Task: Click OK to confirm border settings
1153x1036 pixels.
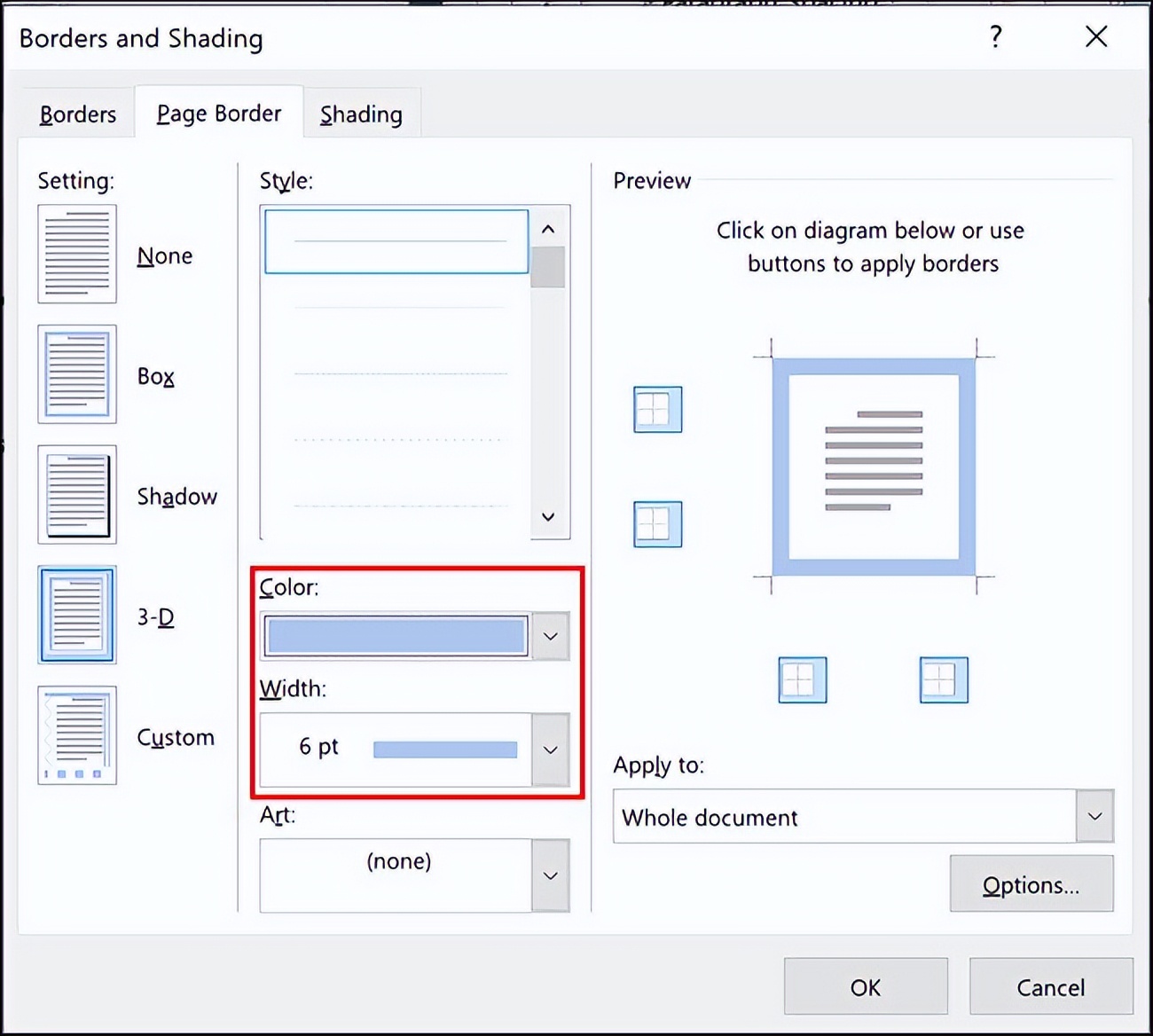Action: [866, 986]
